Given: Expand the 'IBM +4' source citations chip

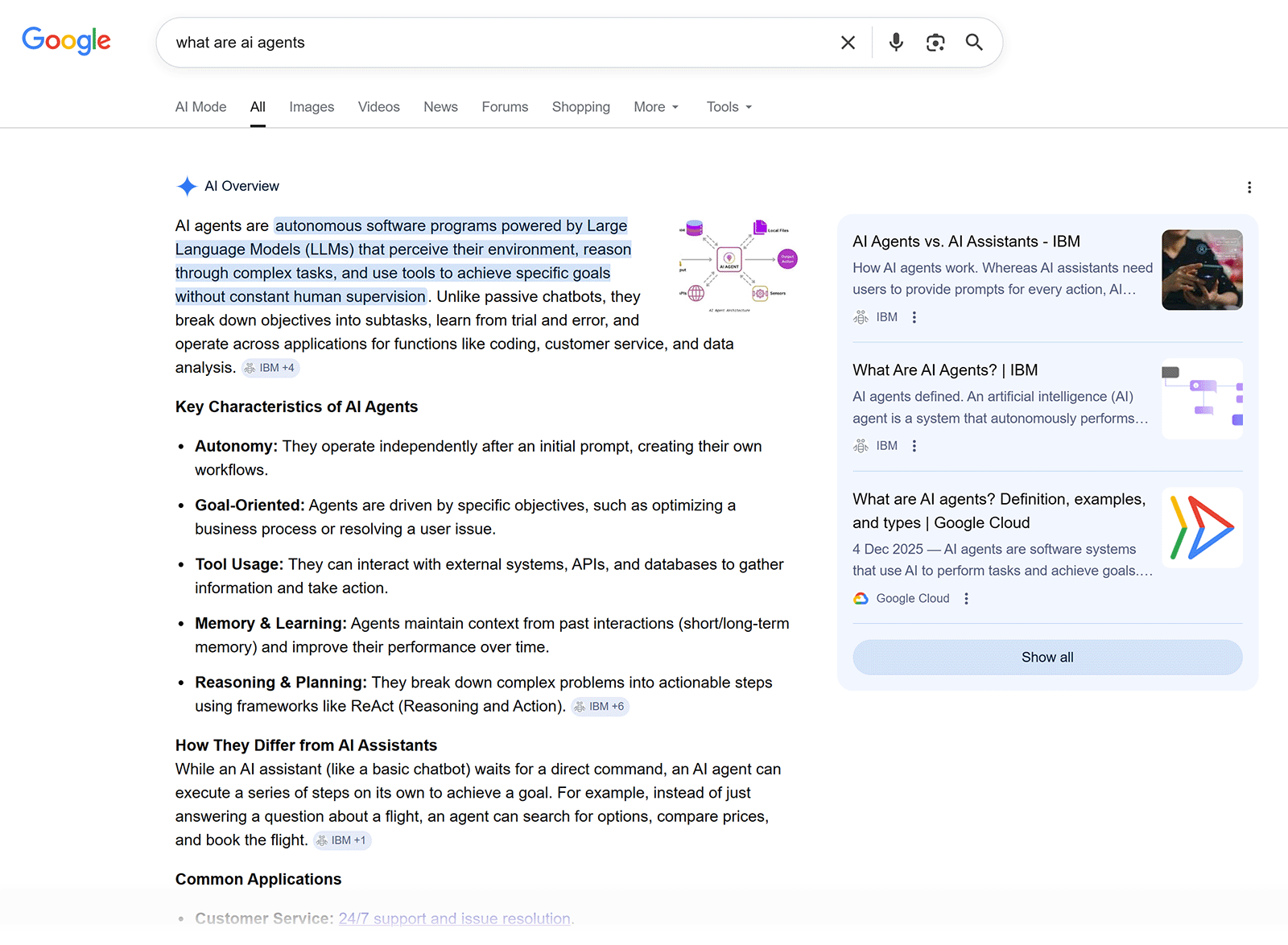Looking at the screenshot, I should click(270, 367).
